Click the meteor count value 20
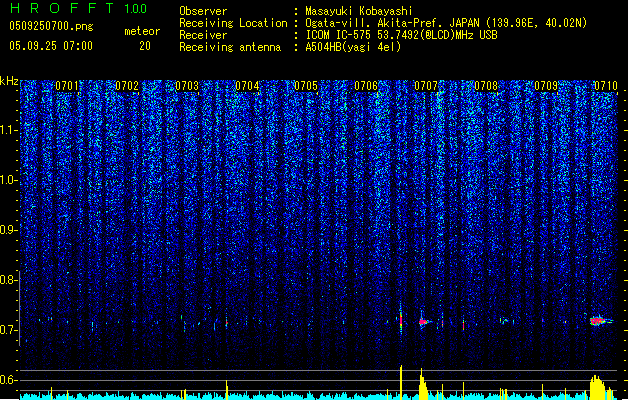629x400 pixels. [145, 46]
